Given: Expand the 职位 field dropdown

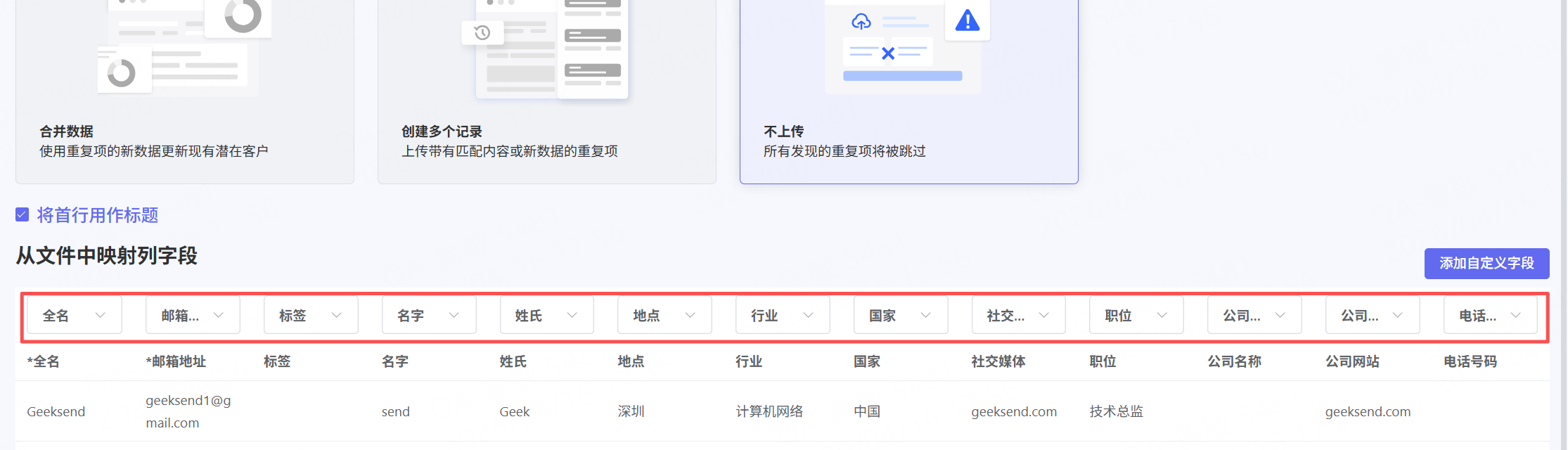Looking at the screenshot, I should [x=1136, y=316].
